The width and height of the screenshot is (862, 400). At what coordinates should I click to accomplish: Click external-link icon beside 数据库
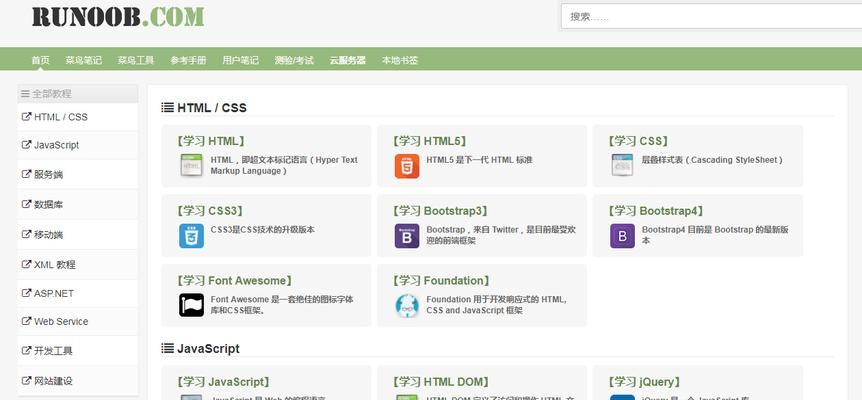26,204
